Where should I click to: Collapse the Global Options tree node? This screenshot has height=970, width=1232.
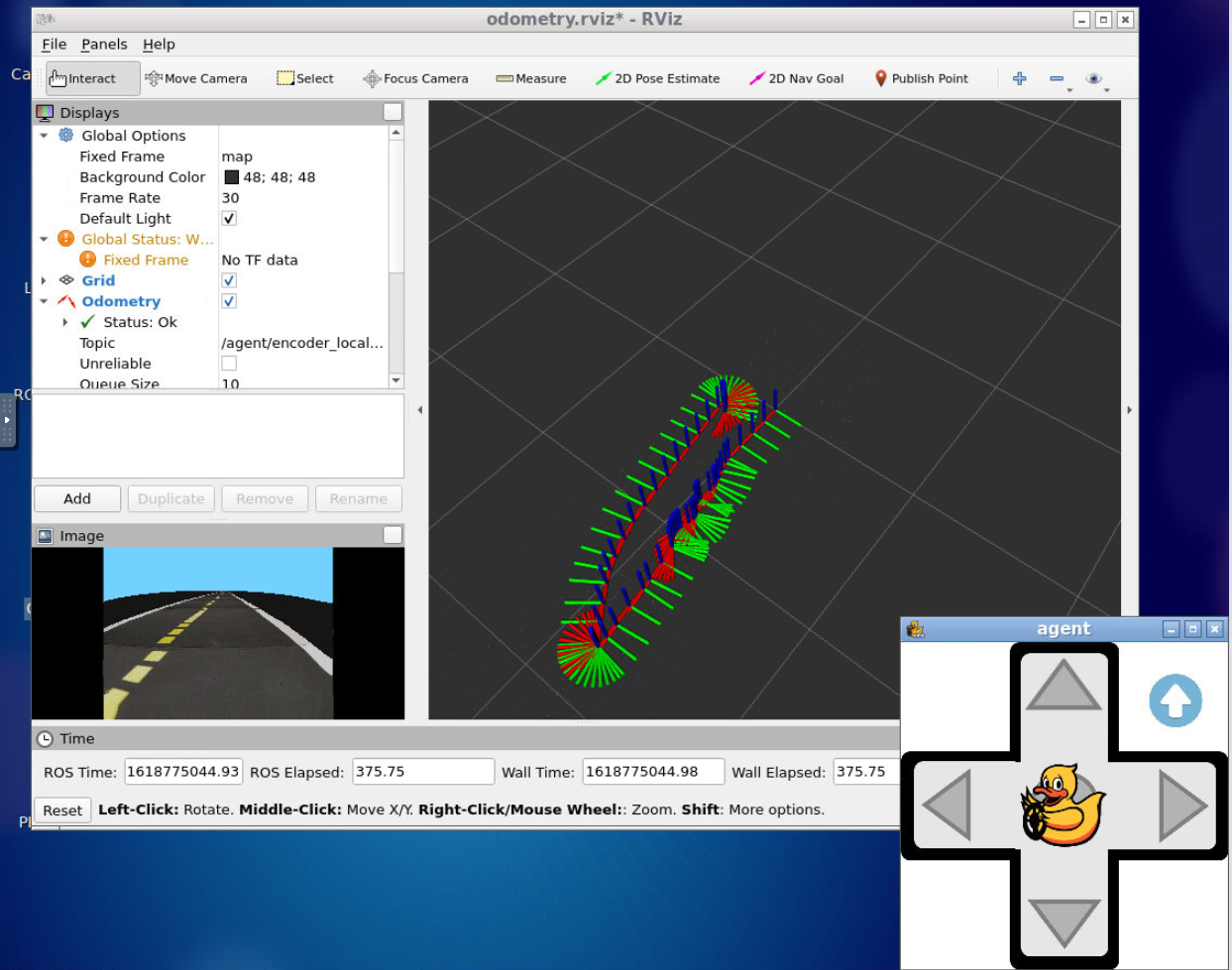(44, 136)
